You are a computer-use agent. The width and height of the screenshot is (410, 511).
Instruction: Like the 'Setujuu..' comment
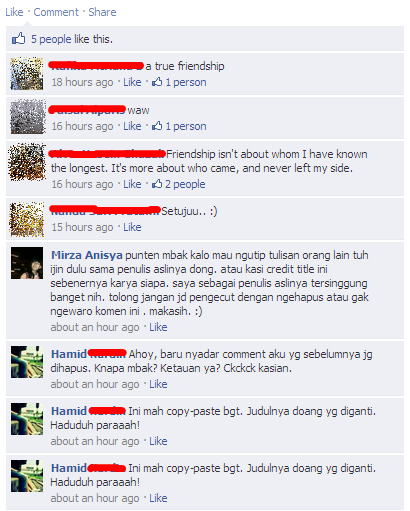pos(132,227)
